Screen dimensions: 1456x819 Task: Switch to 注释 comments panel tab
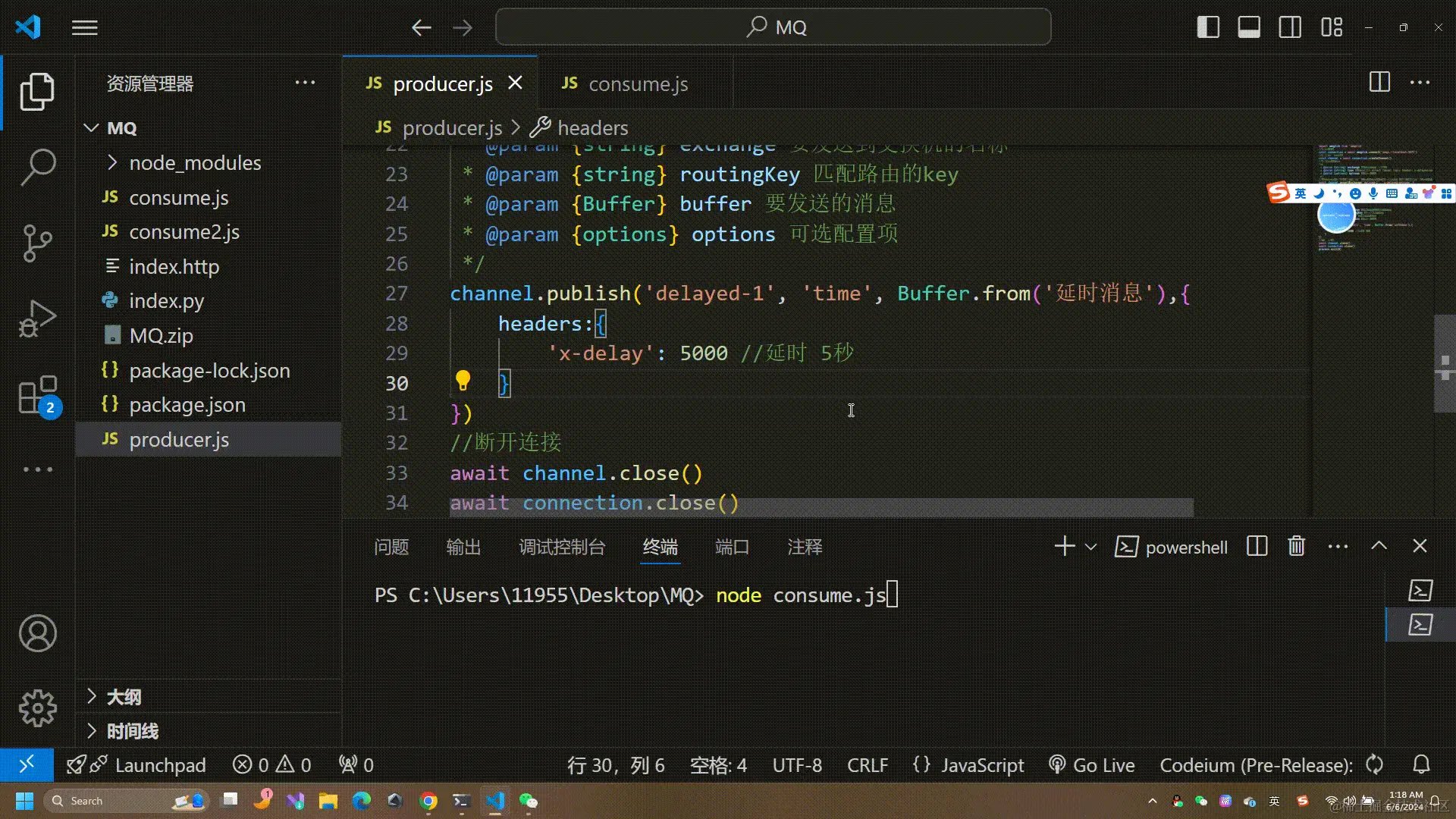click(805, 547)
